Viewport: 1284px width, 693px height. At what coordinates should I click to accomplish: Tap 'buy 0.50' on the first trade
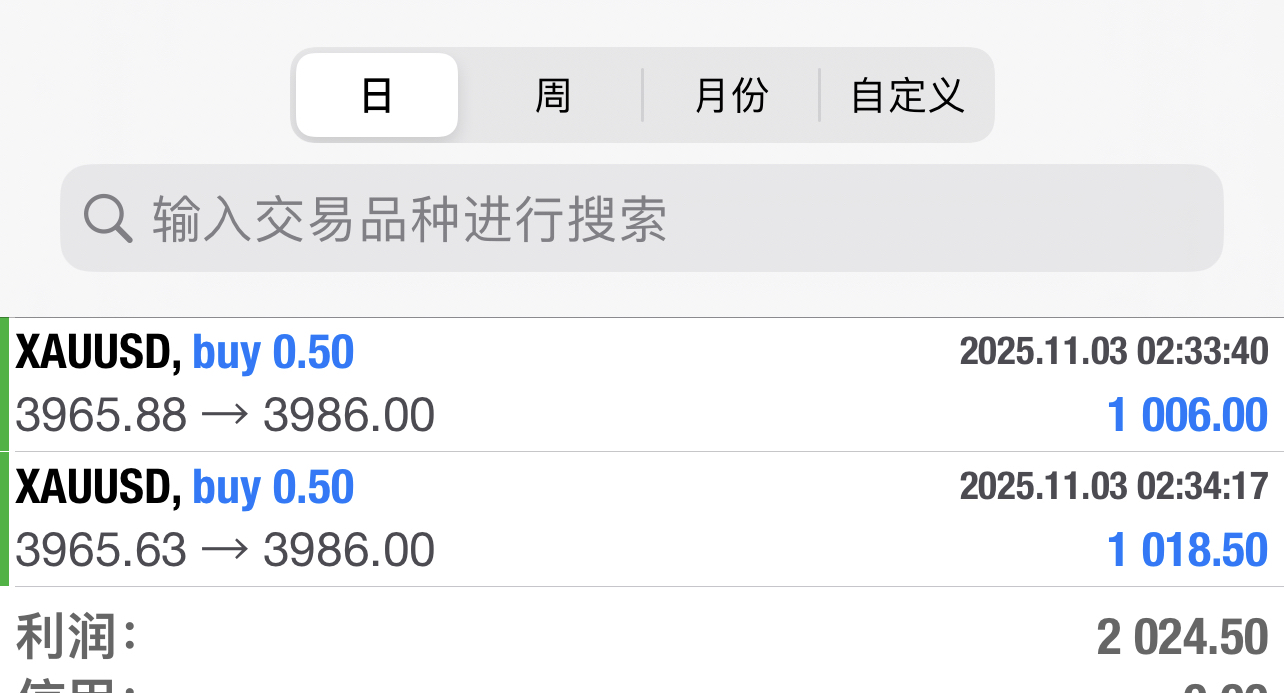[273, 353]
